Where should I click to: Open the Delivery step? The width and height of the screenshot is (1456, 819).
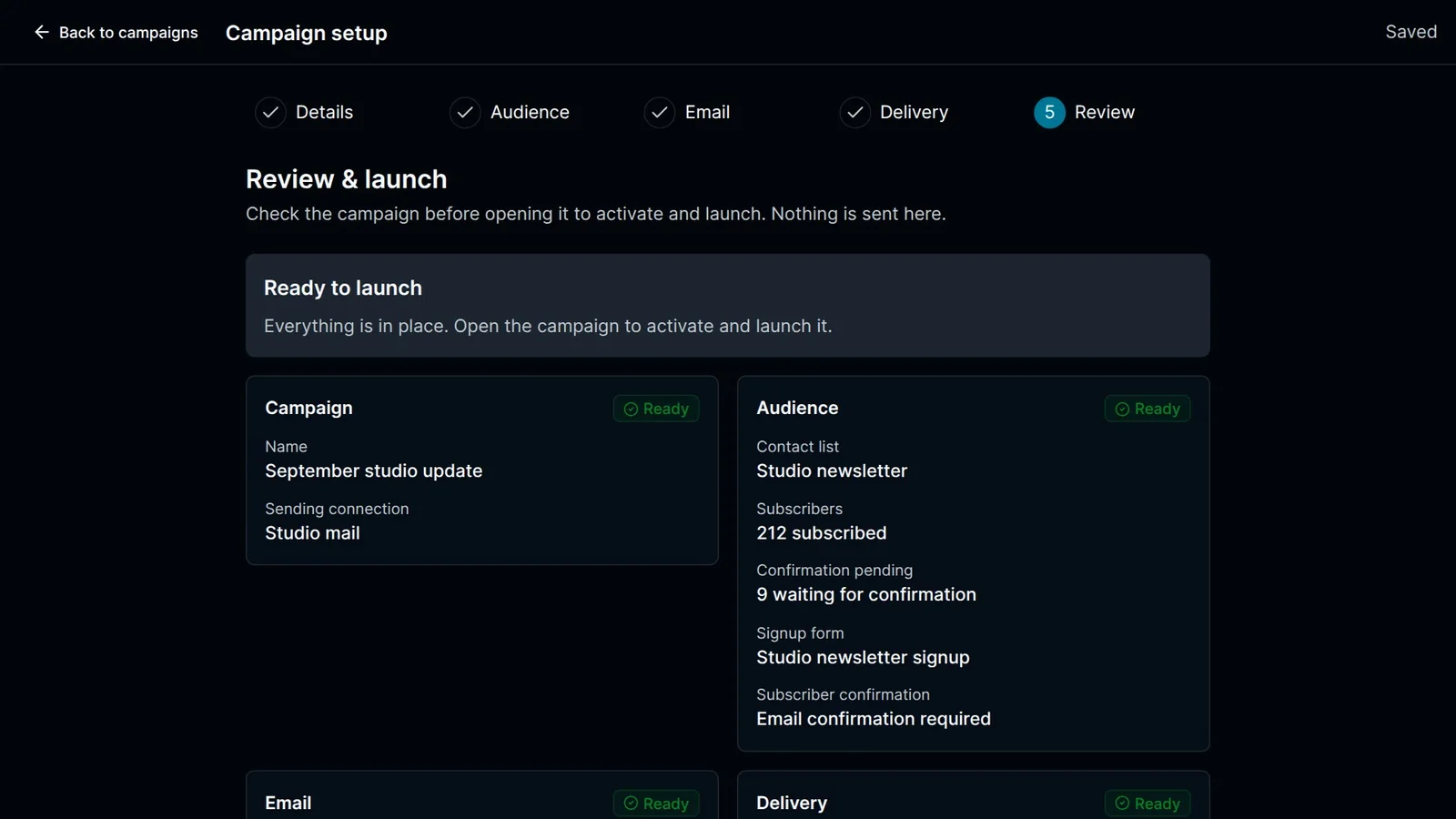[894, 113]
